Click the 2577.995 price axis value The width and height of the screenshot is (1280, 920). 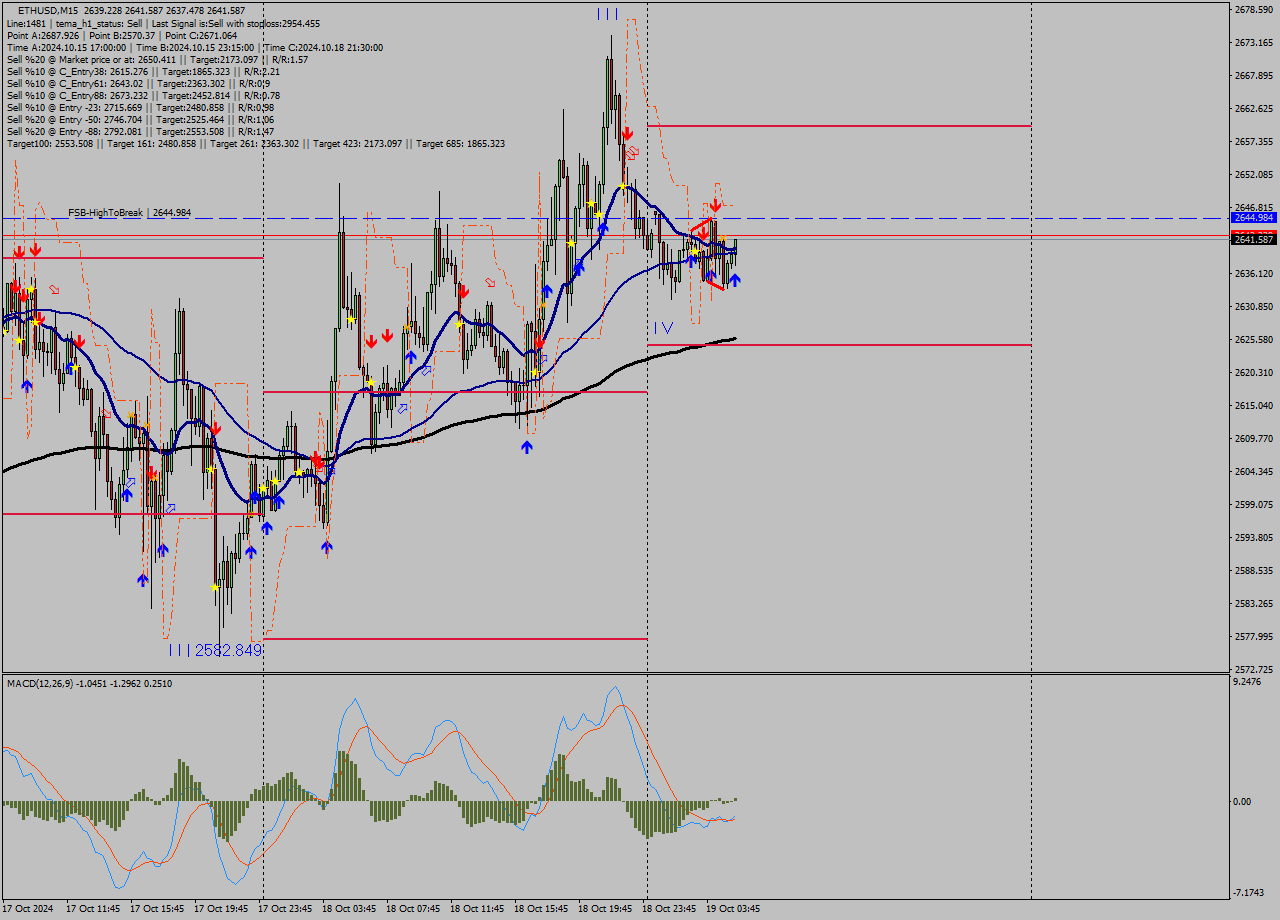pyautogui.click(x=1254, y=637)
